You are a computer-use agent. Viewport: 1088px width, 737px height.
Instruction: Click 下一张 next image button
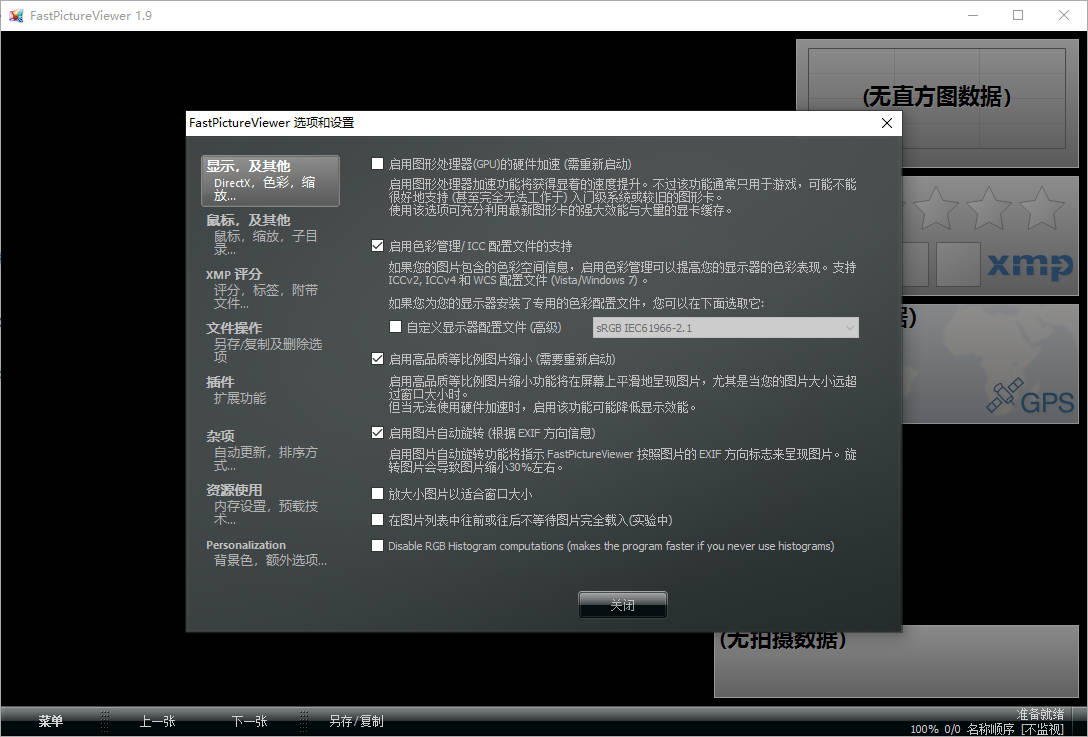[249, 721]
